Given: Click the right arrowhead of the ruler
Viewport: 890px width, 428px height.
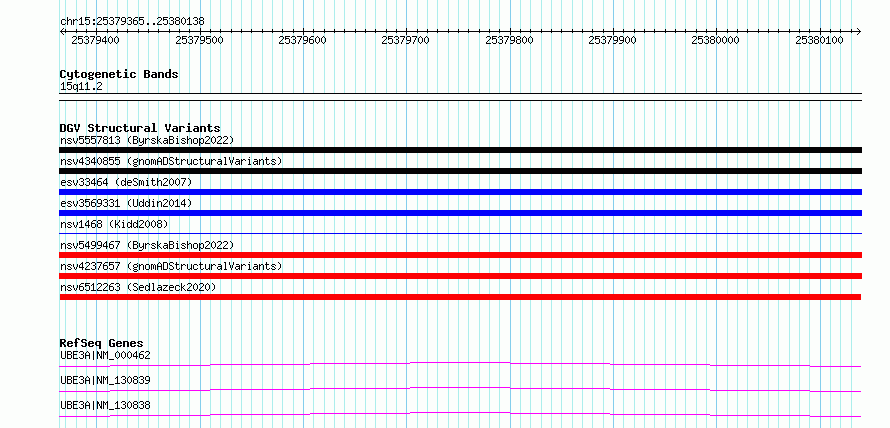Looking at the screenshot, I should tap(859, 31).
